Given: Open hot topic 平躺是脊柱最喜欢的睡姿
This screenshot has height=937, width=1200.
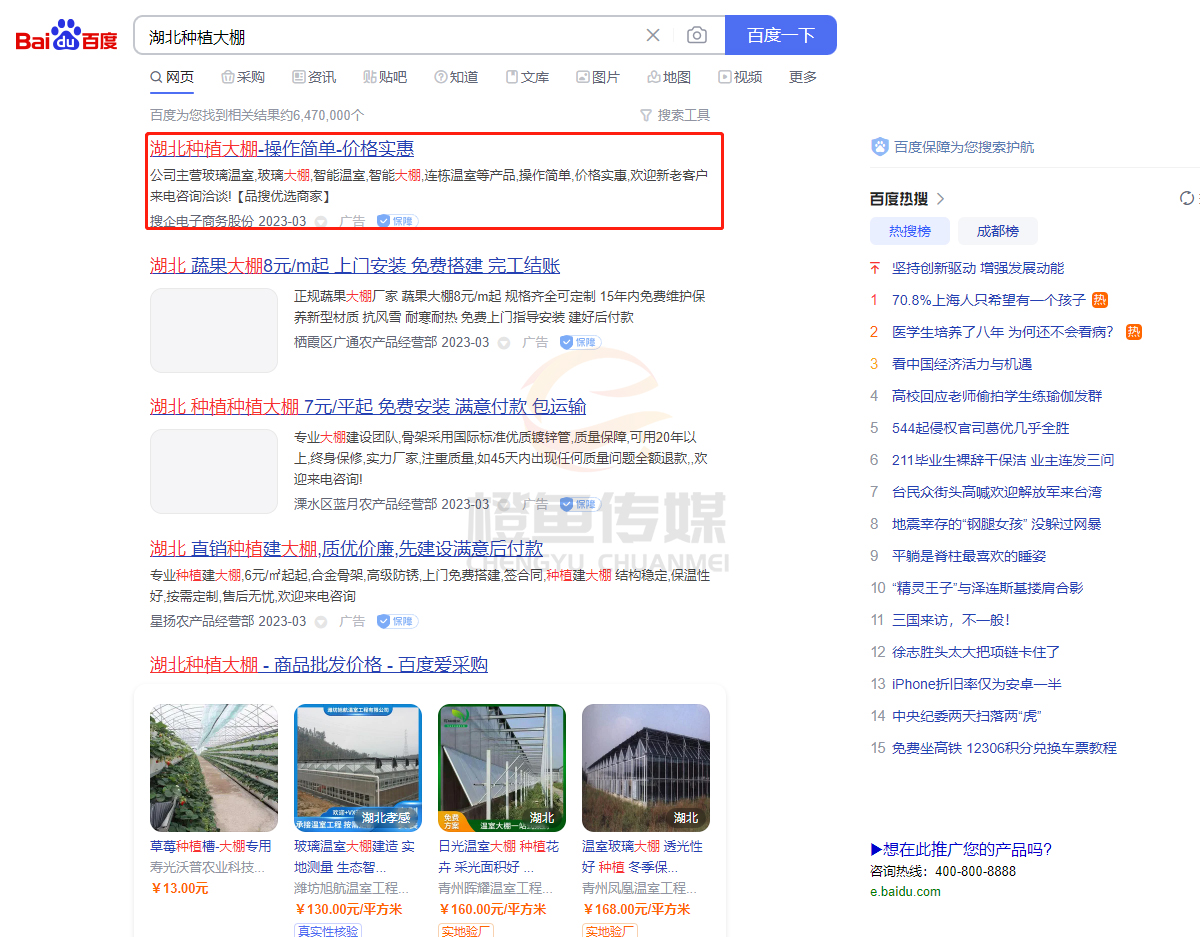Looking at the screenshot, I should coord(969,556).
